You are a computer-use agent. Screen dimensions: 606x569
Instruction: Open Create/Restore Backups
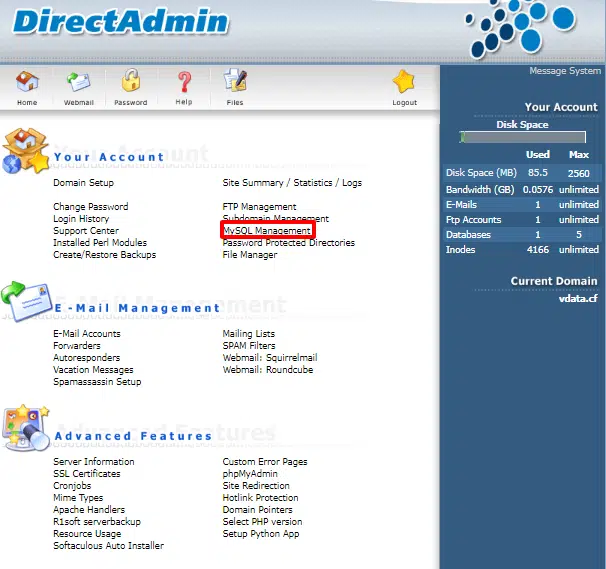pyautogui.click(x=105, y=254)
